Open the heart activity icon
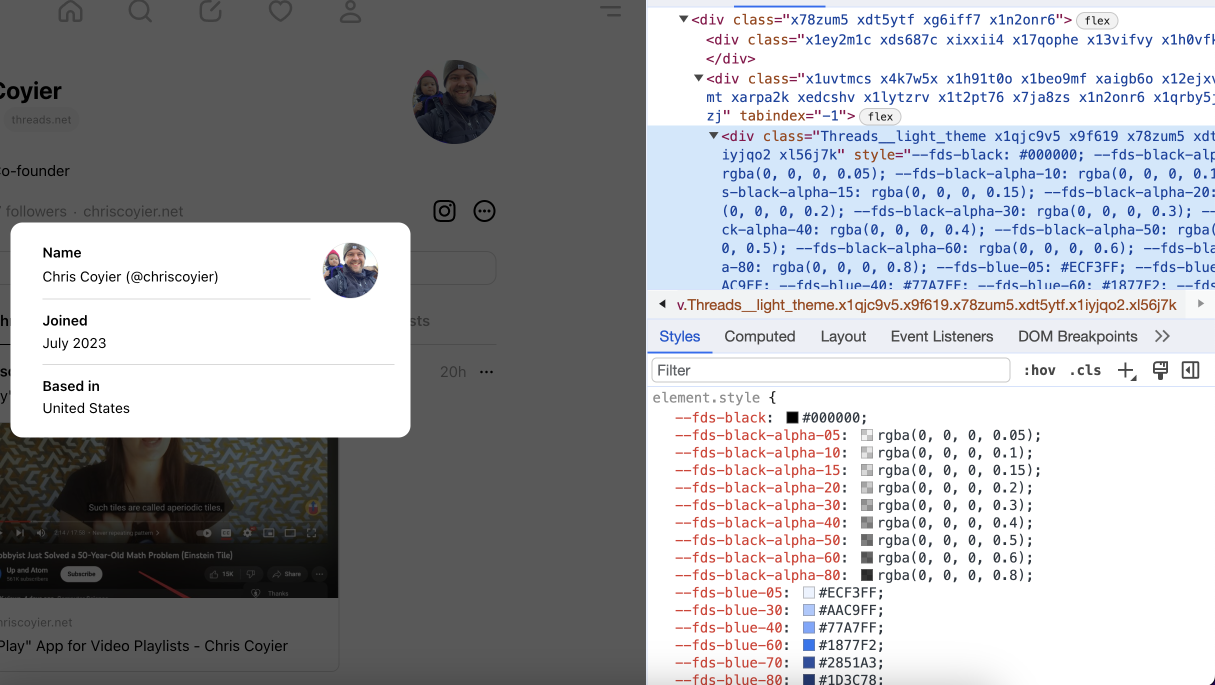This screenshot has width=1215, height=685. tap(280, 11)
